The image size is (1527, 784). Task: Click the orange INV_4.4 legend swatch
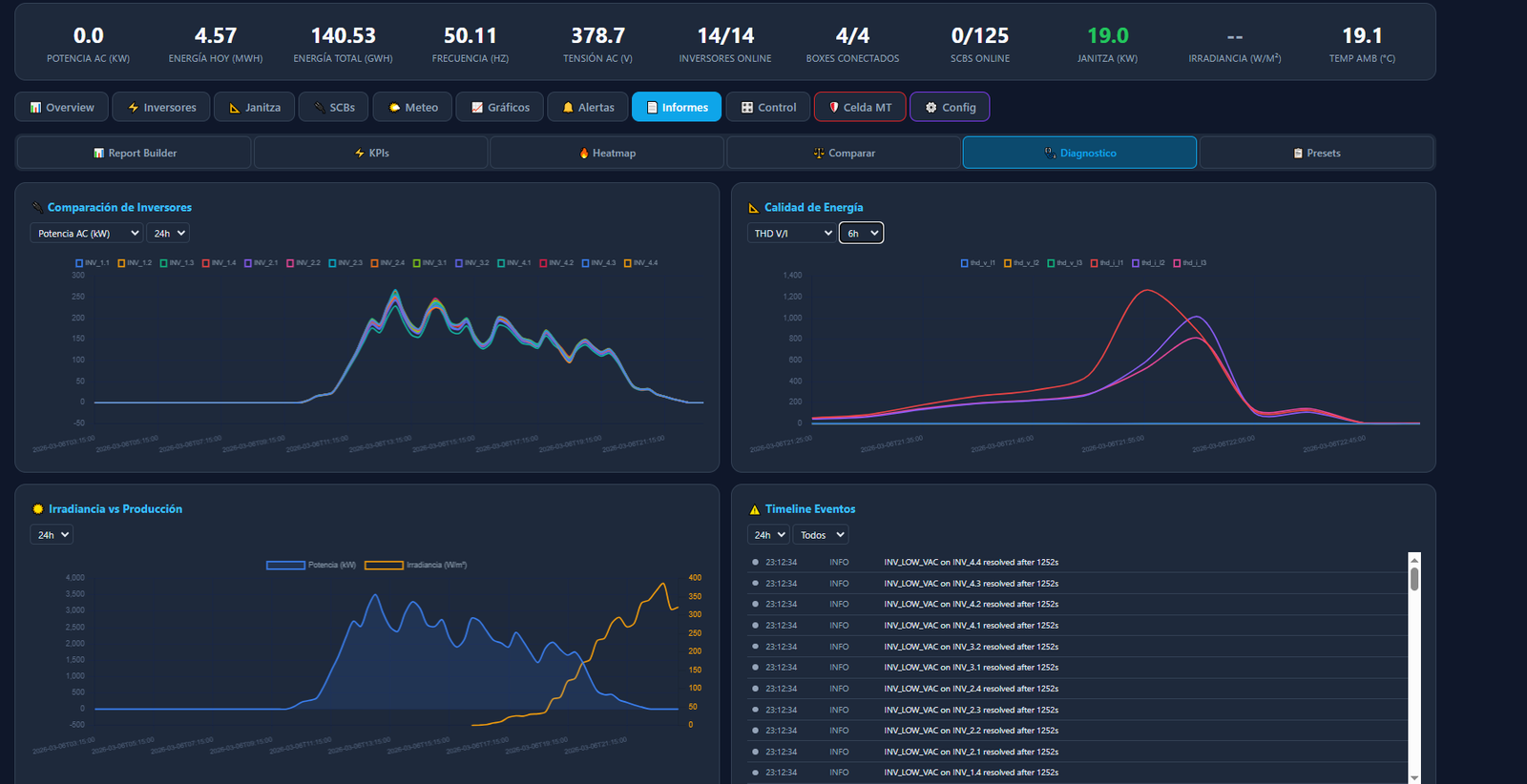point(627,263)
